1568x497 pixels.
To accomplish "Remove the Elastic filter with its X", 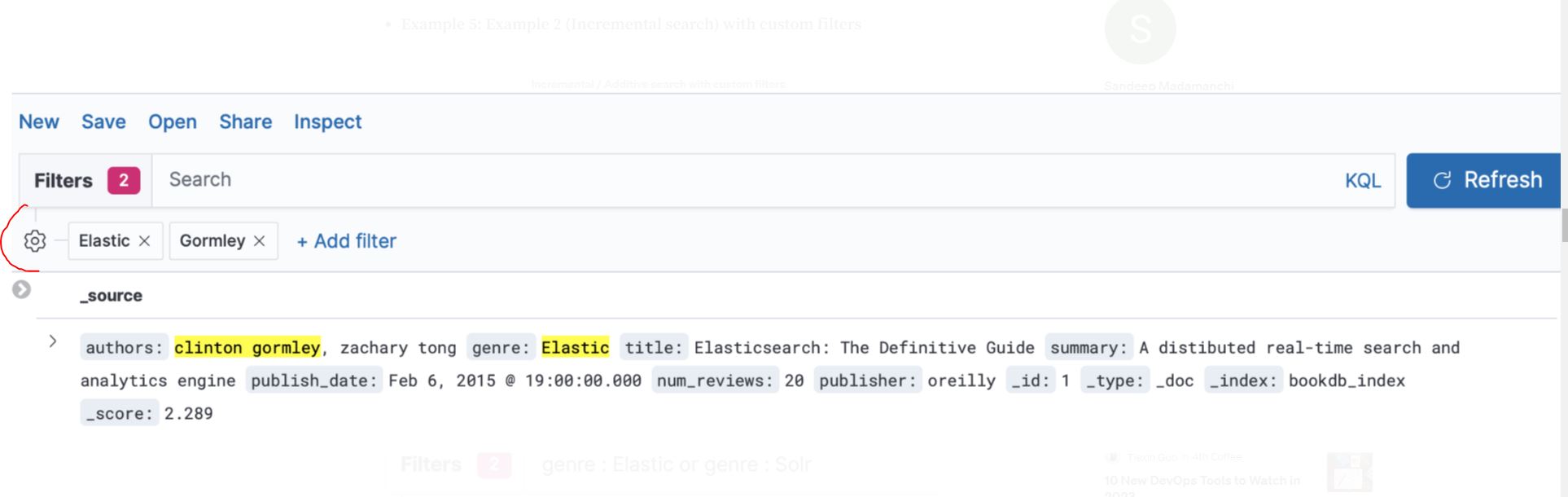I will (x=144, y=241).
